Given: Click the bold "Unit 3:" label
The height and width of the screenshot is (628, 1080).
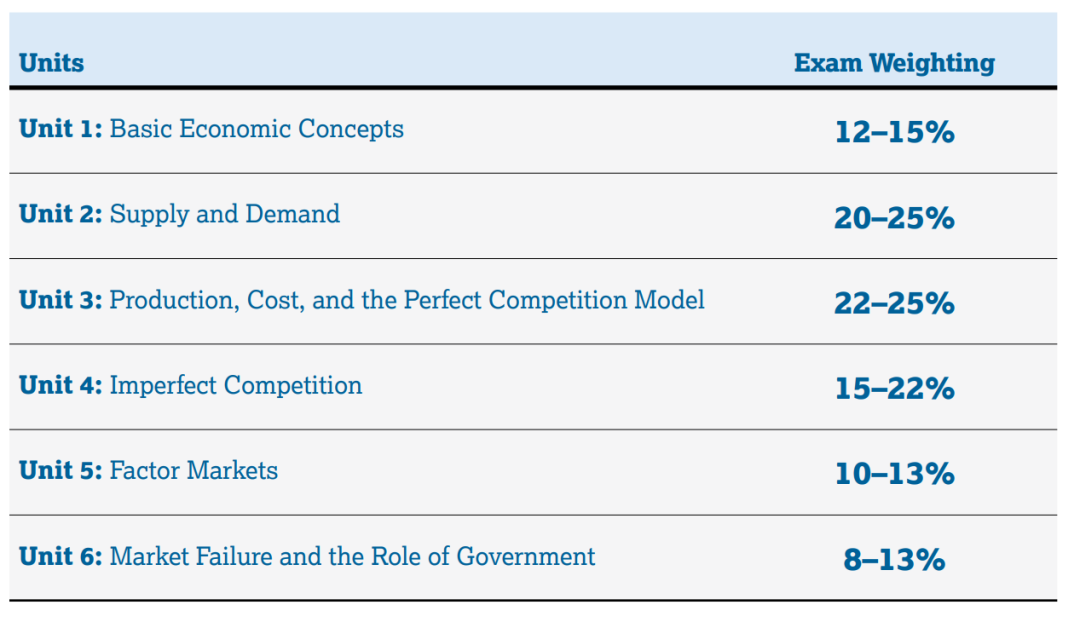Looking at the screenshot, I should click(x=61, y=300).
